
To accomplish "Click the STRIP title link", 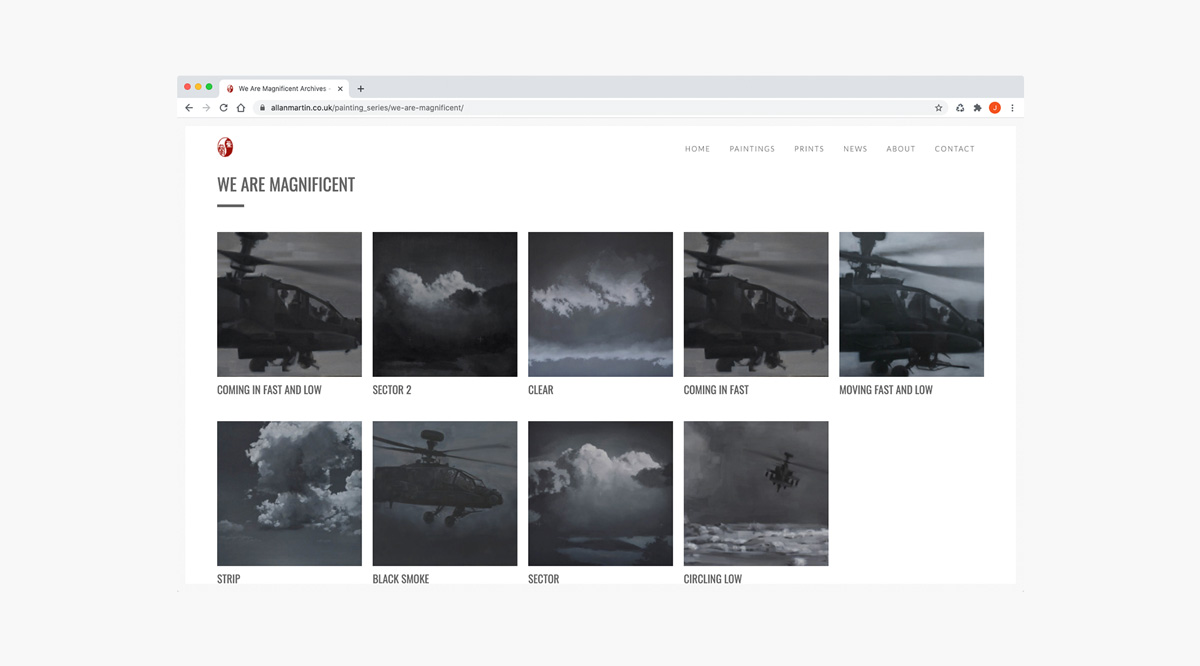I will pos(229,579).
